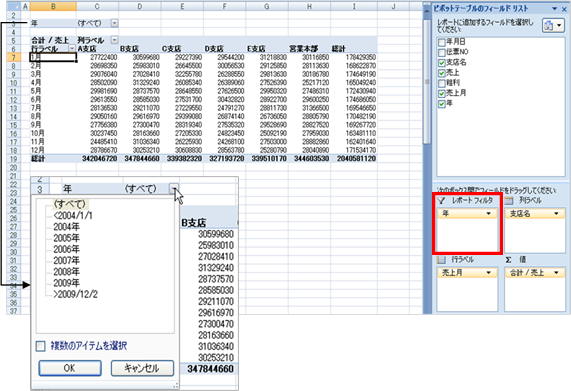Select (すべて) in the year filter list

point(70,204)
